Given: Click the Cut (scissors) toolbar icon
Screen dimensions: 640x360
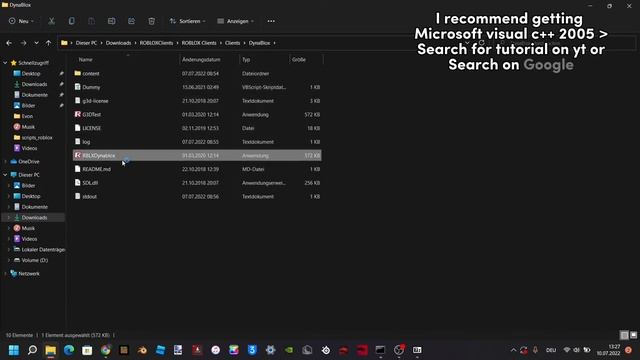Looking at the screenshot, I should 51,21.
